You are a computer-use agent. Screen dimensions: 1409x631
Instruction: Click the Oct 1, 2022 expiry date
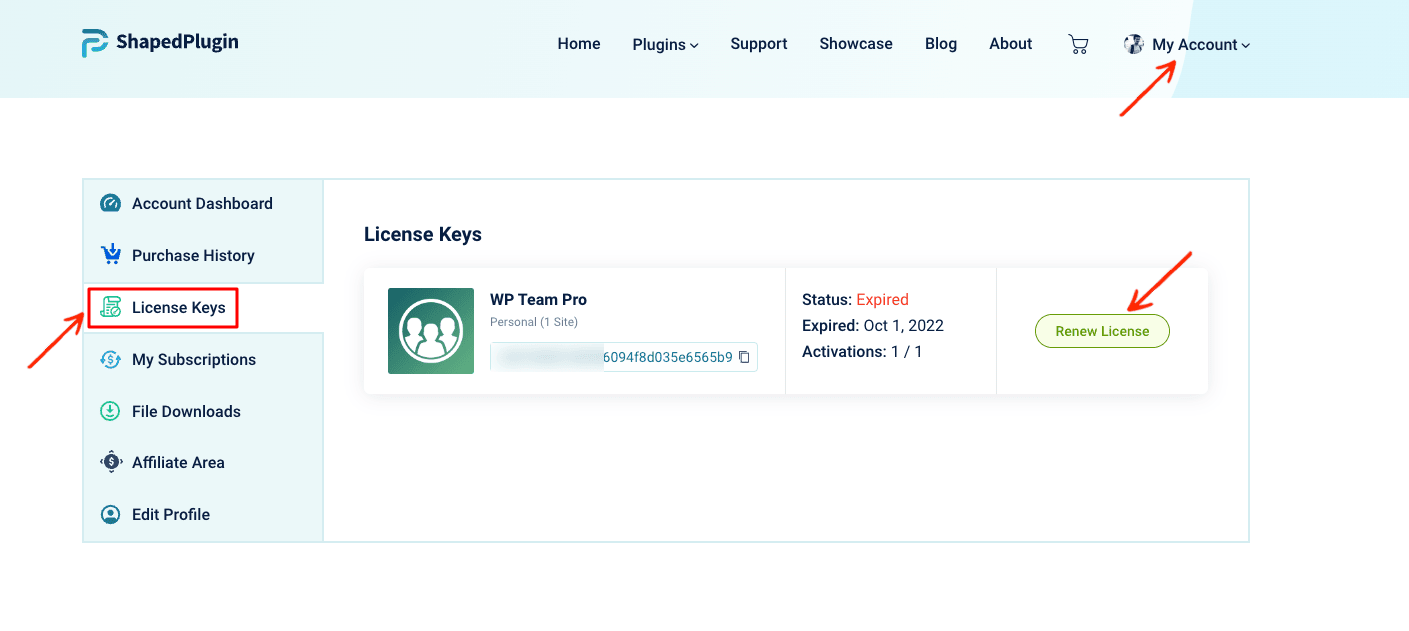click(x=904, y=326)
